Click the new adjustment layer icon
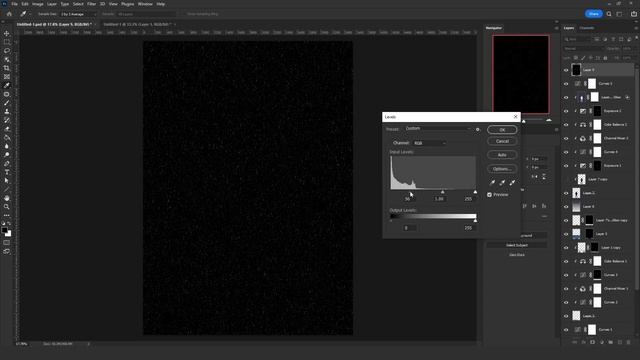 pos(602,342)
